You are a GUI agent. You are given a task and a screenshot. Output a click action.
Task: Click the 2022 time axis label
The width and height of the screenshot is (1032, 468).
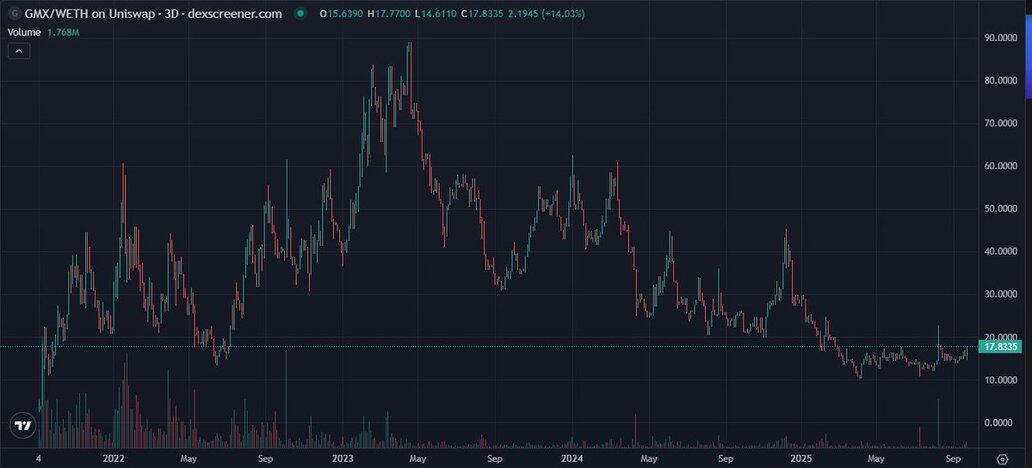(114, 458)
